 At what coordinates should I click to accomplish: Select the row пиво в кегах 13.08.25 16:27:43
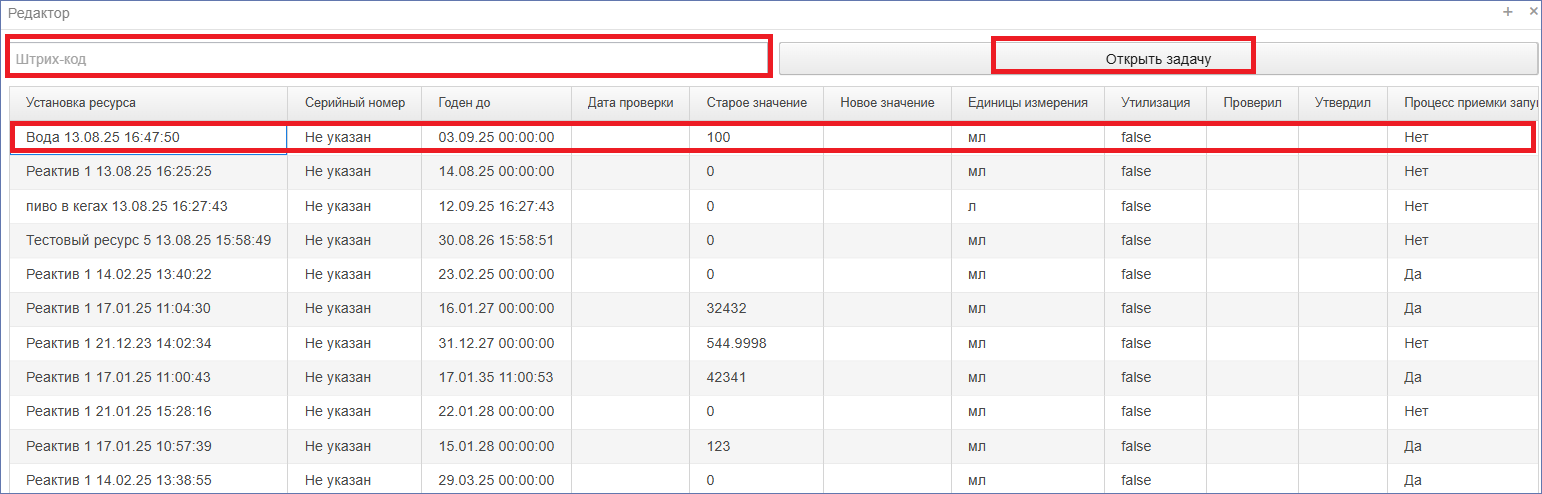[774, 206]
